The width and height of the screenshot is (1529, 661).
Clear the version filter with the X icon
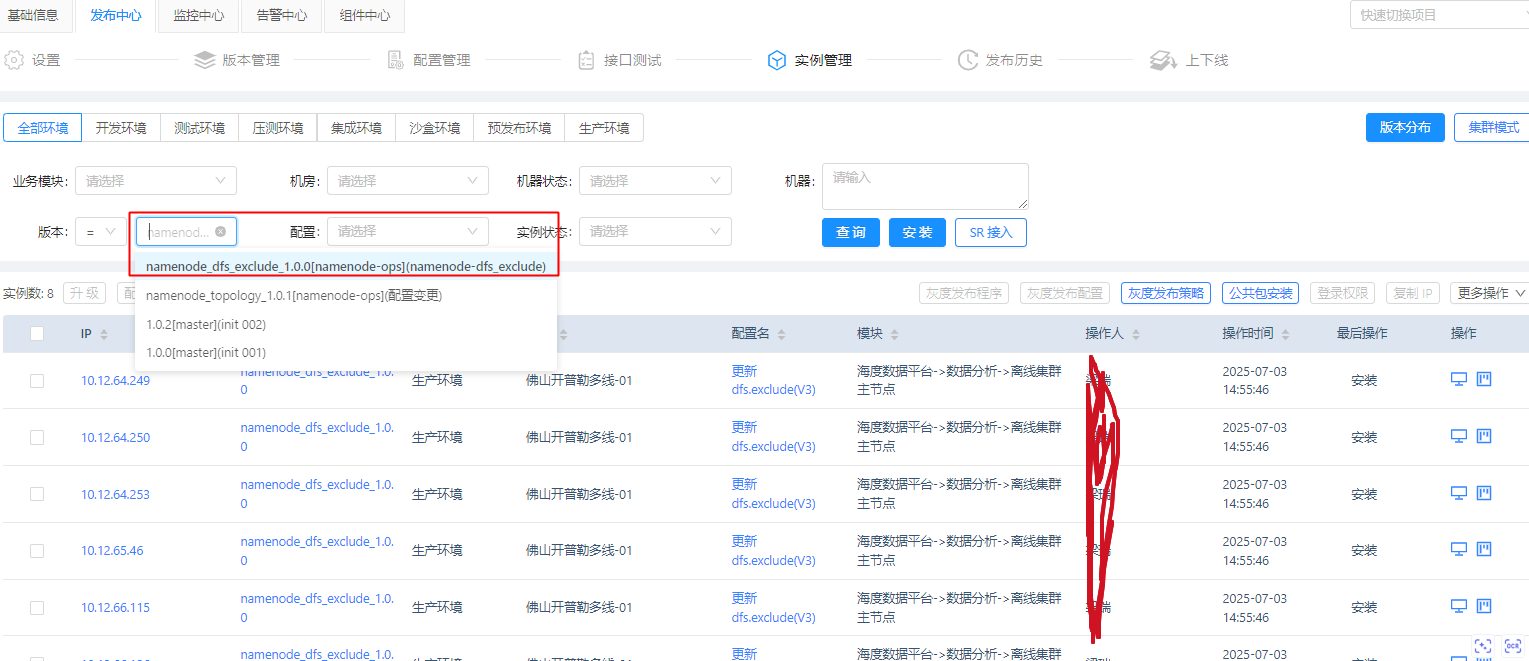[x=220, y=232]
